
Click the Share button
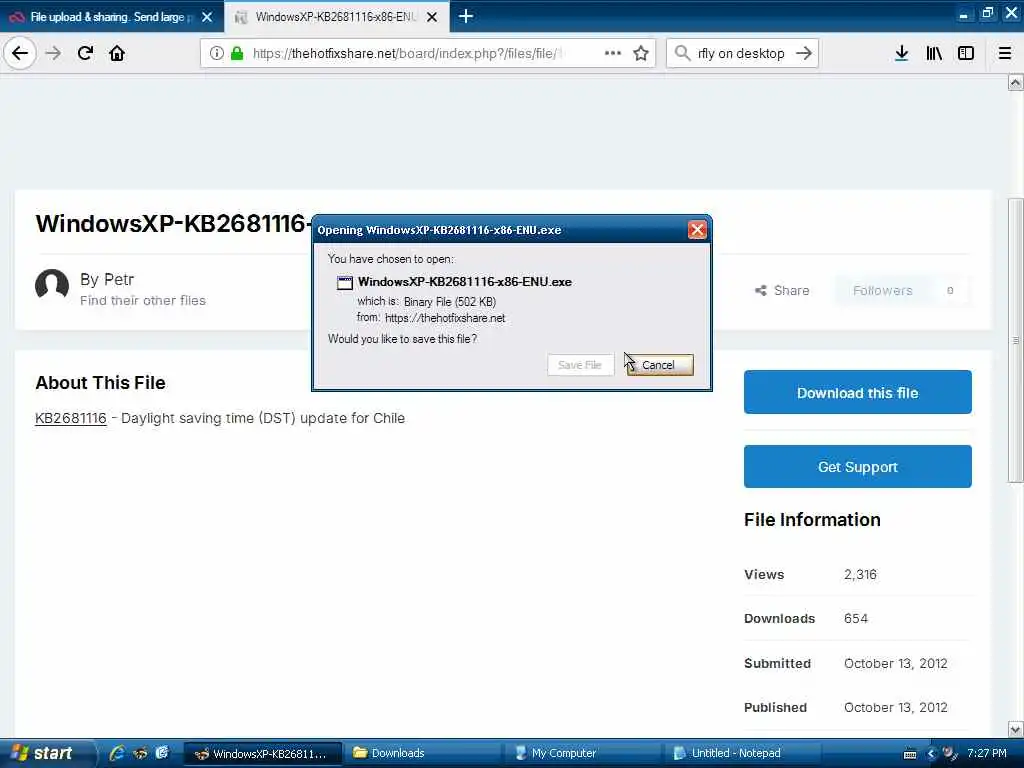click(x=782, y=291)
